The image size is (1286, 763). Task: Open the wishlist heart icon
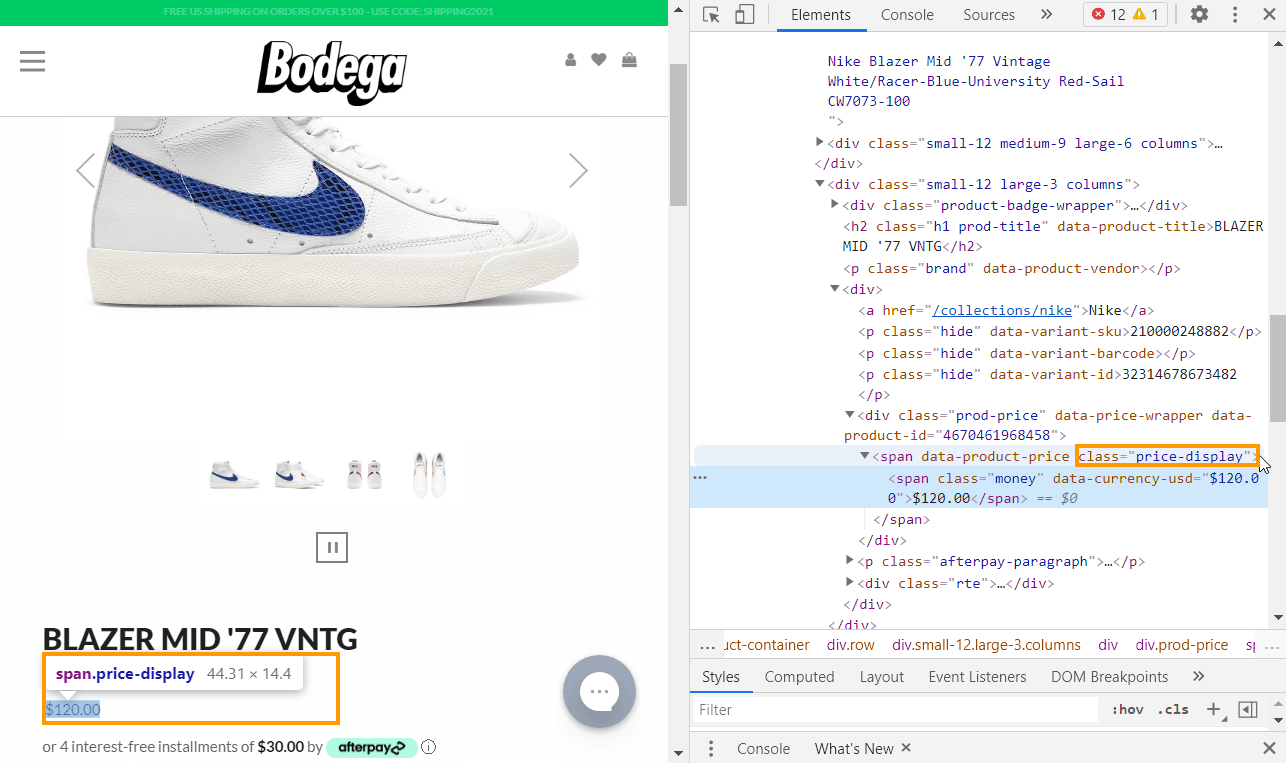click(x=599, y=60)
